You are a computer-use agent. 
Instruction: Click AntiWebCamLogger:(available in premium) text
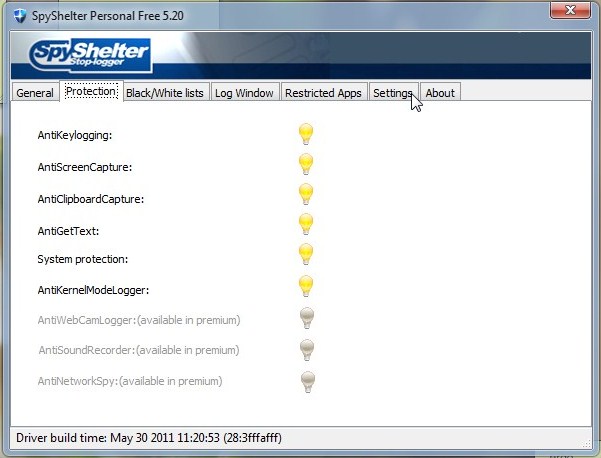[x=139, y=320]
